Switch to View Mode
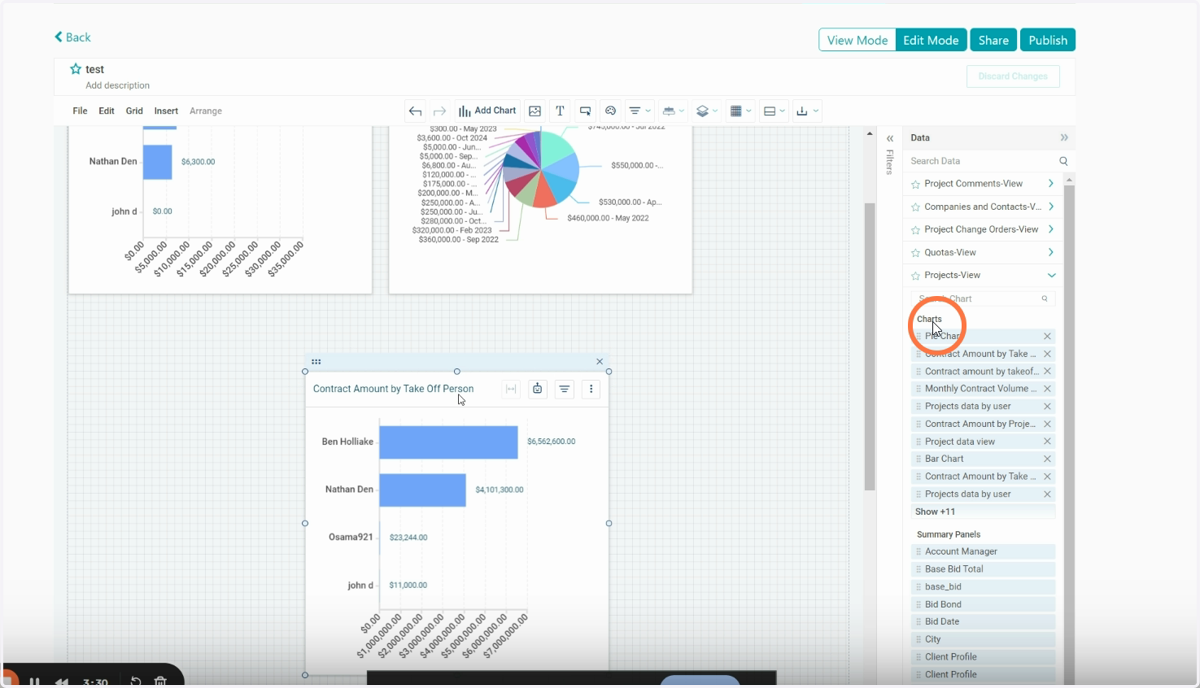Screen dimensions: 1200x688 [857, 40]
